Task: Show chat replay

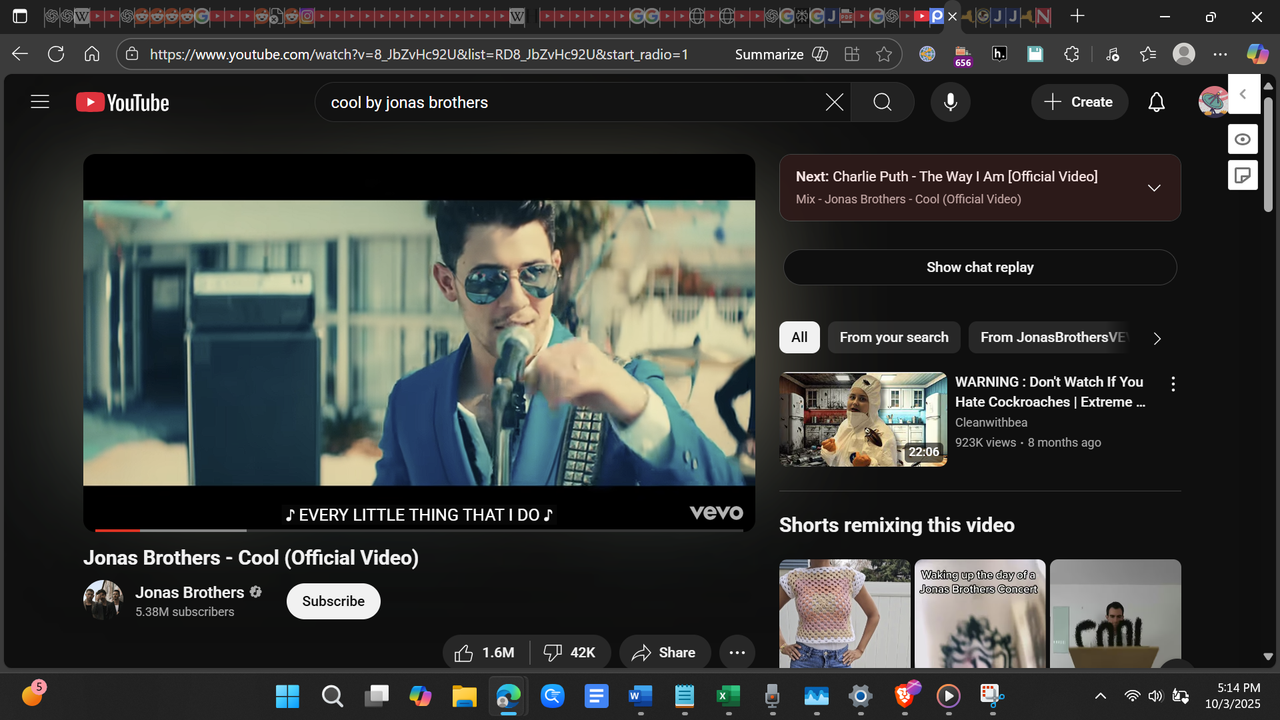Action: pos(980,267)
